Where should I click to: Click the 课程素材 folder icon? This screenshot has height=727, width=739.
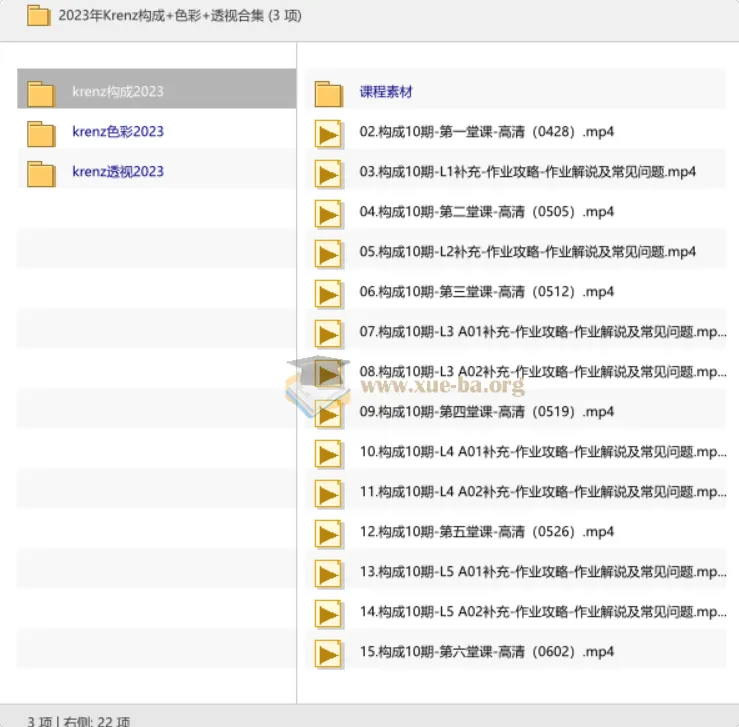328,94
